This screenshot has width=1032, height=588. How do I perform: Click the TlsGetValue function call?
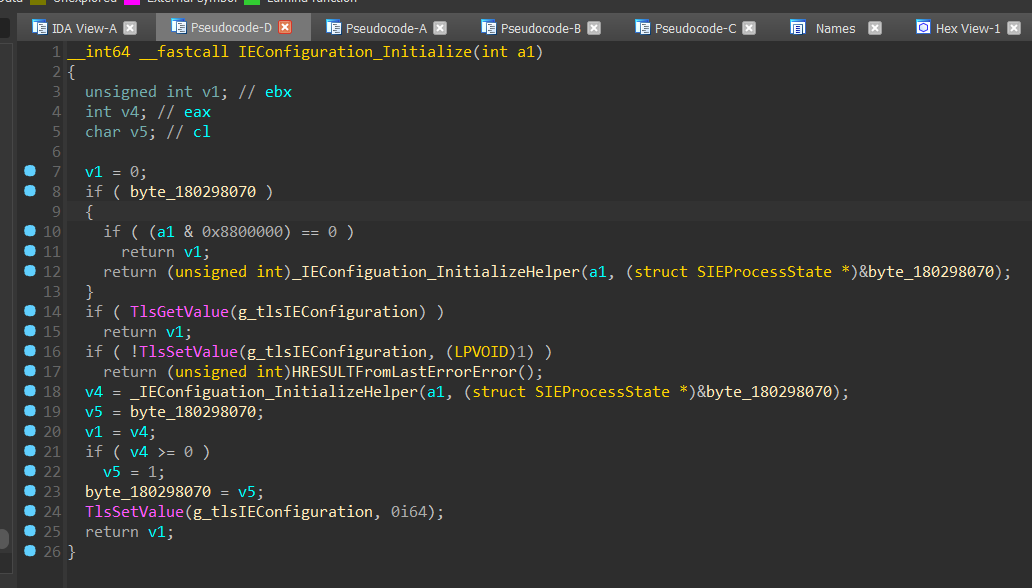coord(179,311)
